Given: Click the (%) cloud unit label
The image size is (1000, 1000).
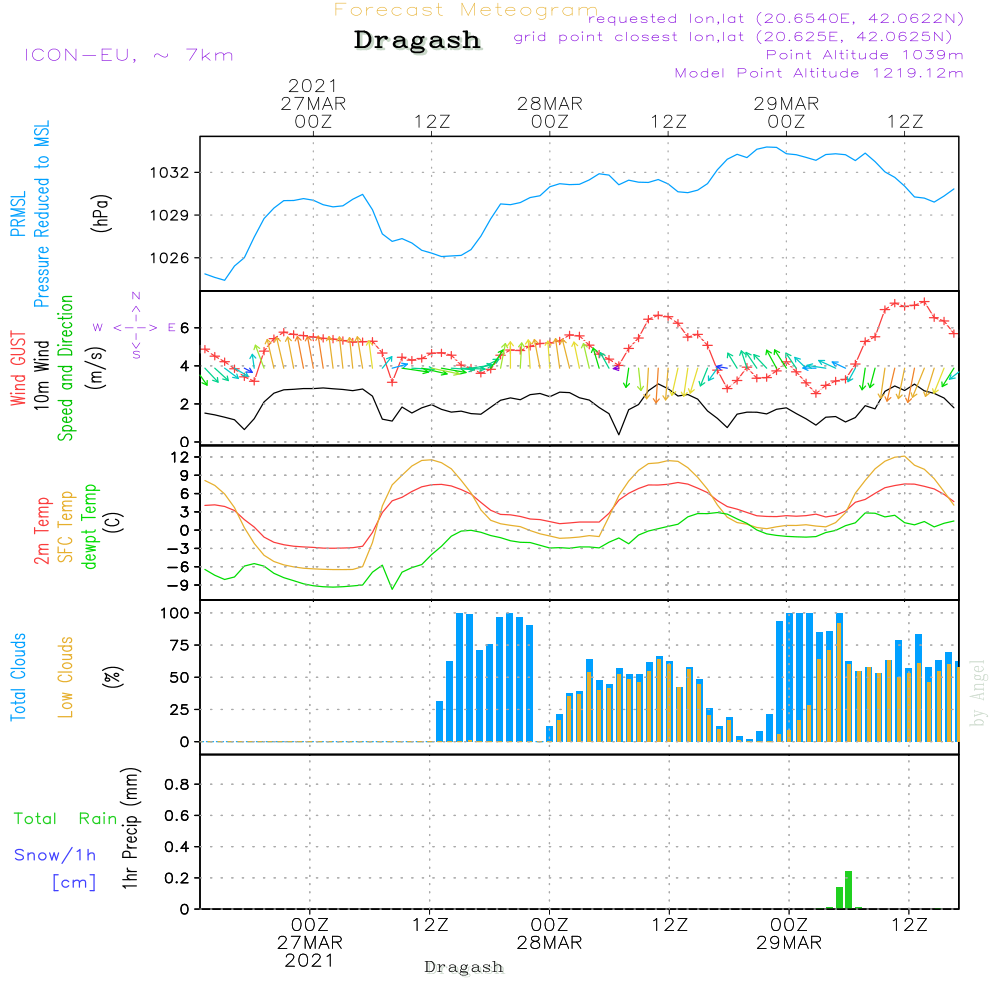Looking at the screenshot, I should (x=112, y=677).
